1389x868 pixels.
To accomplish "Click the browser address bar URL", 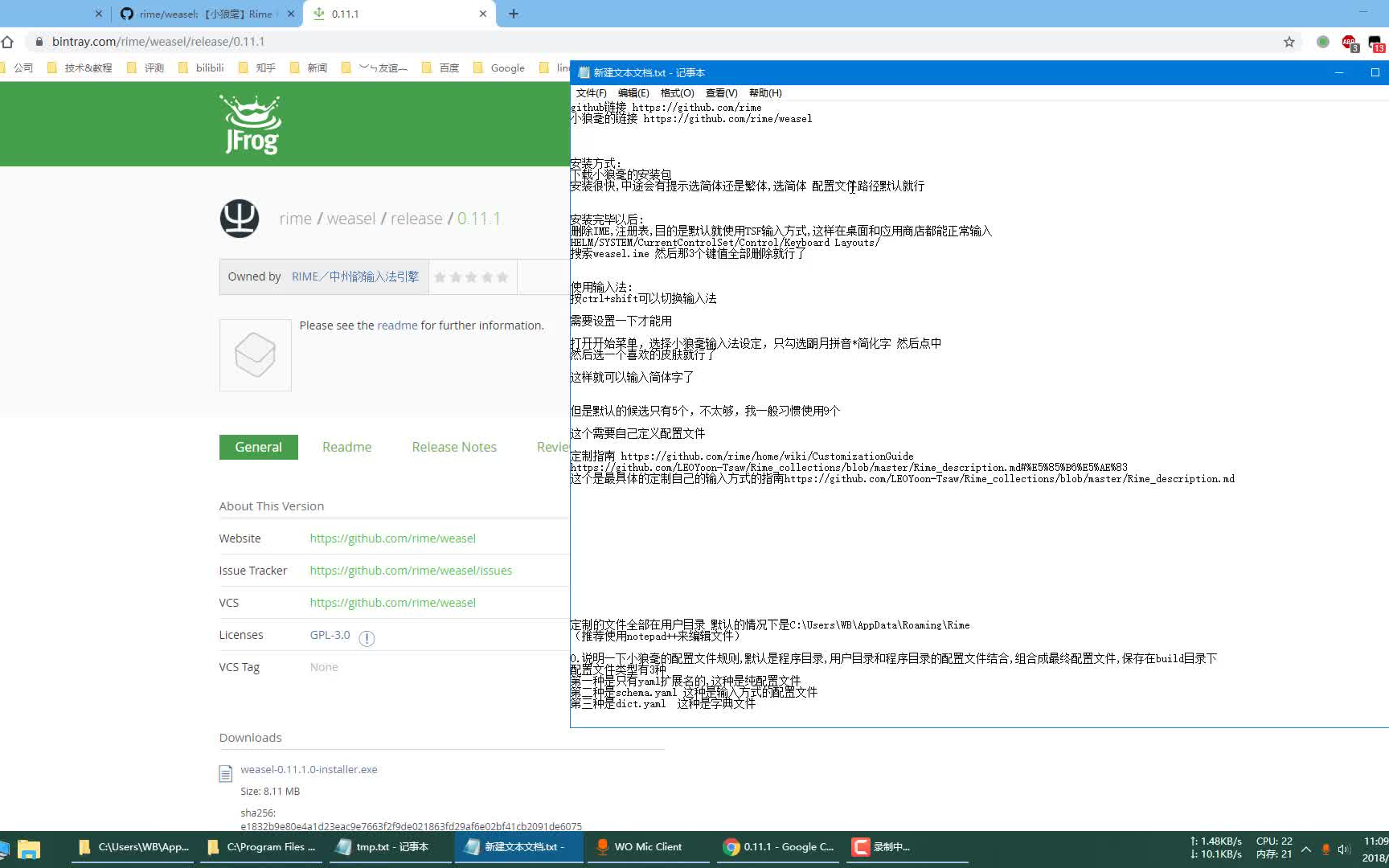I will [x=158, y=42].
